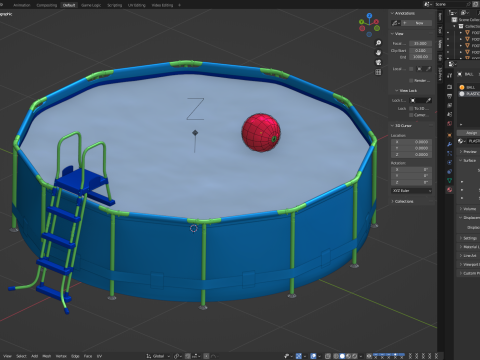Collapse the View panel
The image size is (480, 360).
point(392,34)
